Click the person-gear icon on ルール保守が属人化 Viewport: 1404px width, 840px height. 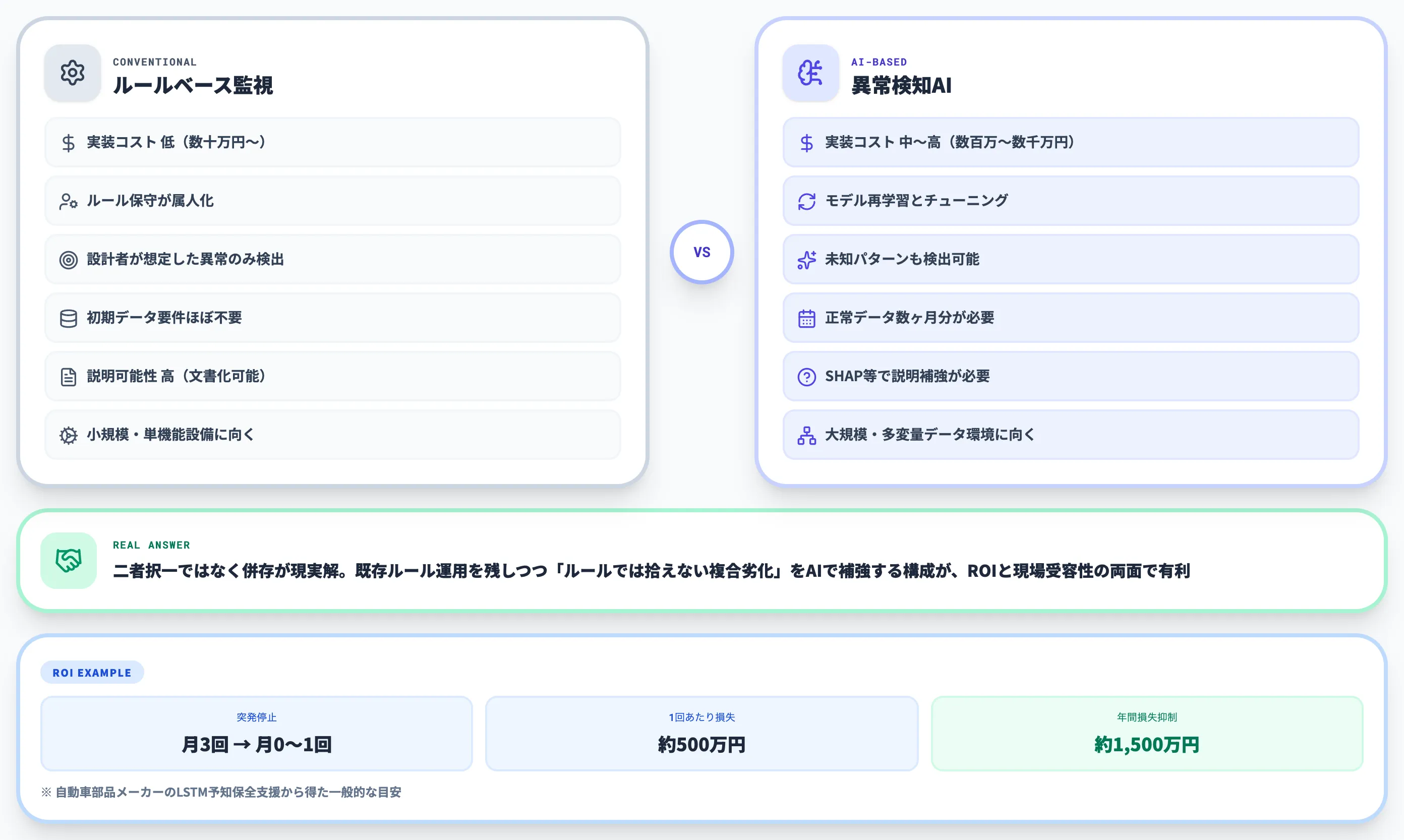click(69, 201)
